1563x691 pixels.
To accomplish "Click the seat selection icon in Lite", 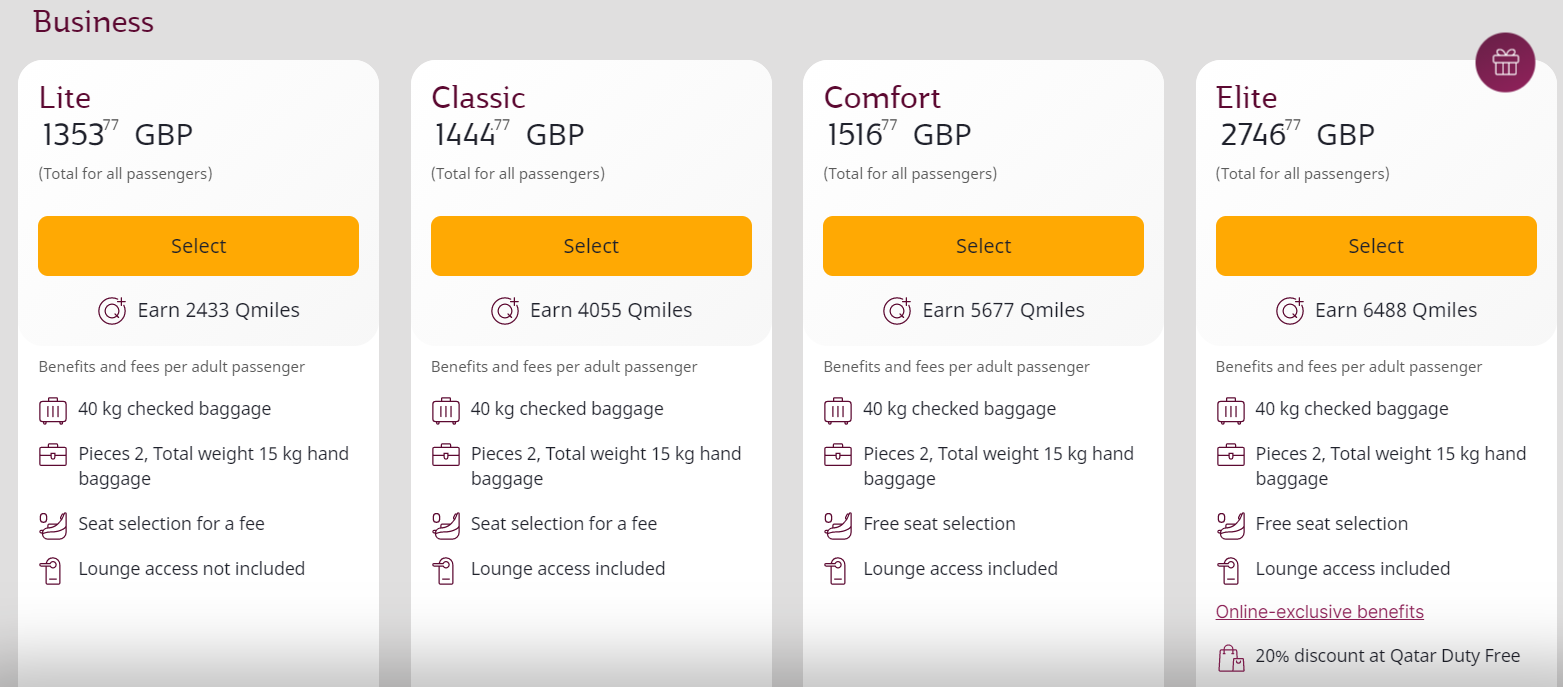I will pos(52,525).
